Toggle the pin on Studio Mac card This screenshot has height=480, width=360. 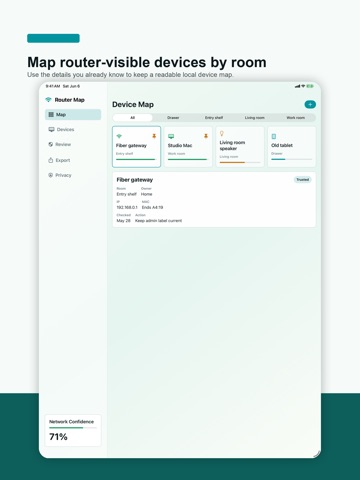click(x=206, y=136)
